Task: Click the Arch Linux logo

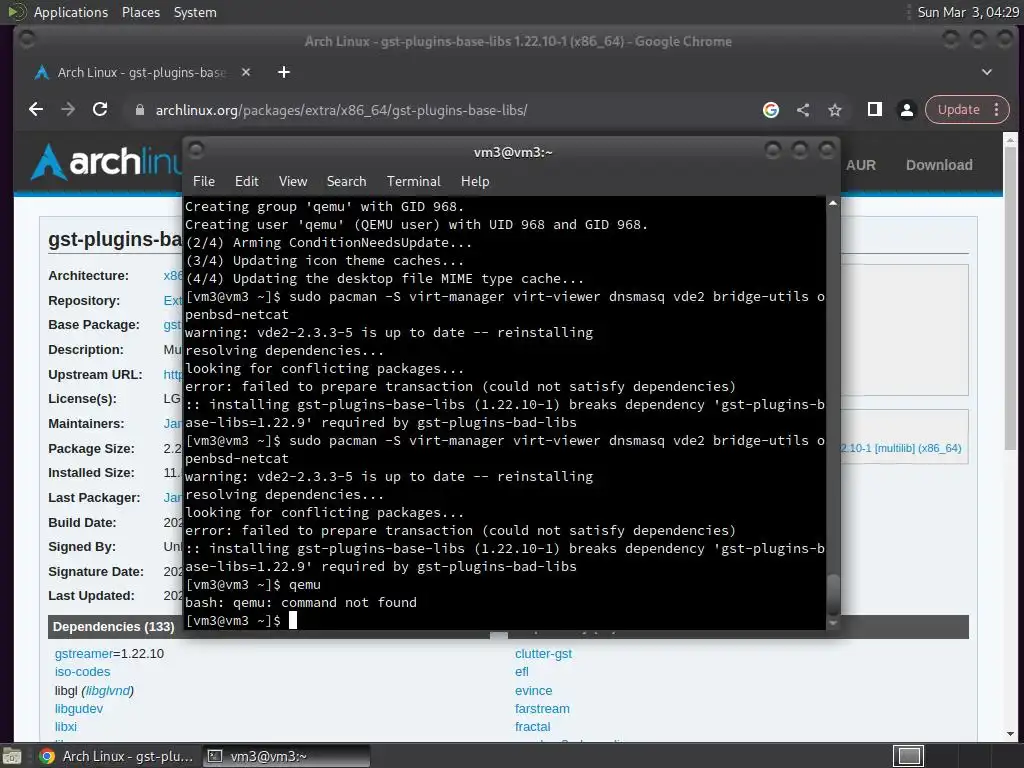Action: (106, 161)
